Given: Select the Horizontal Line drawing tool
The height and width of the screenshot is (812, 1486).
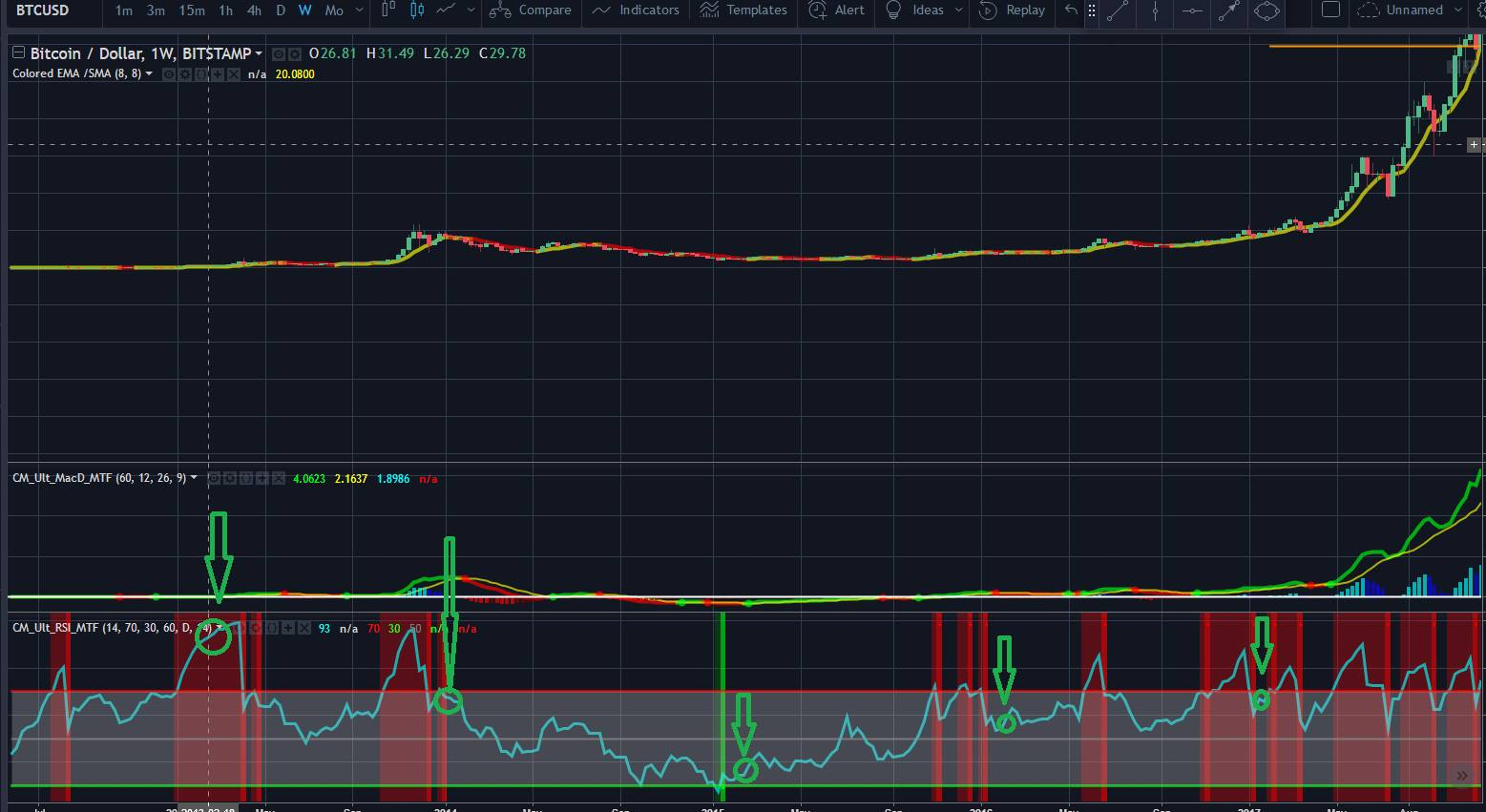Looking at the screenshot, I should pyautogui.click(x=1192, y=10).
